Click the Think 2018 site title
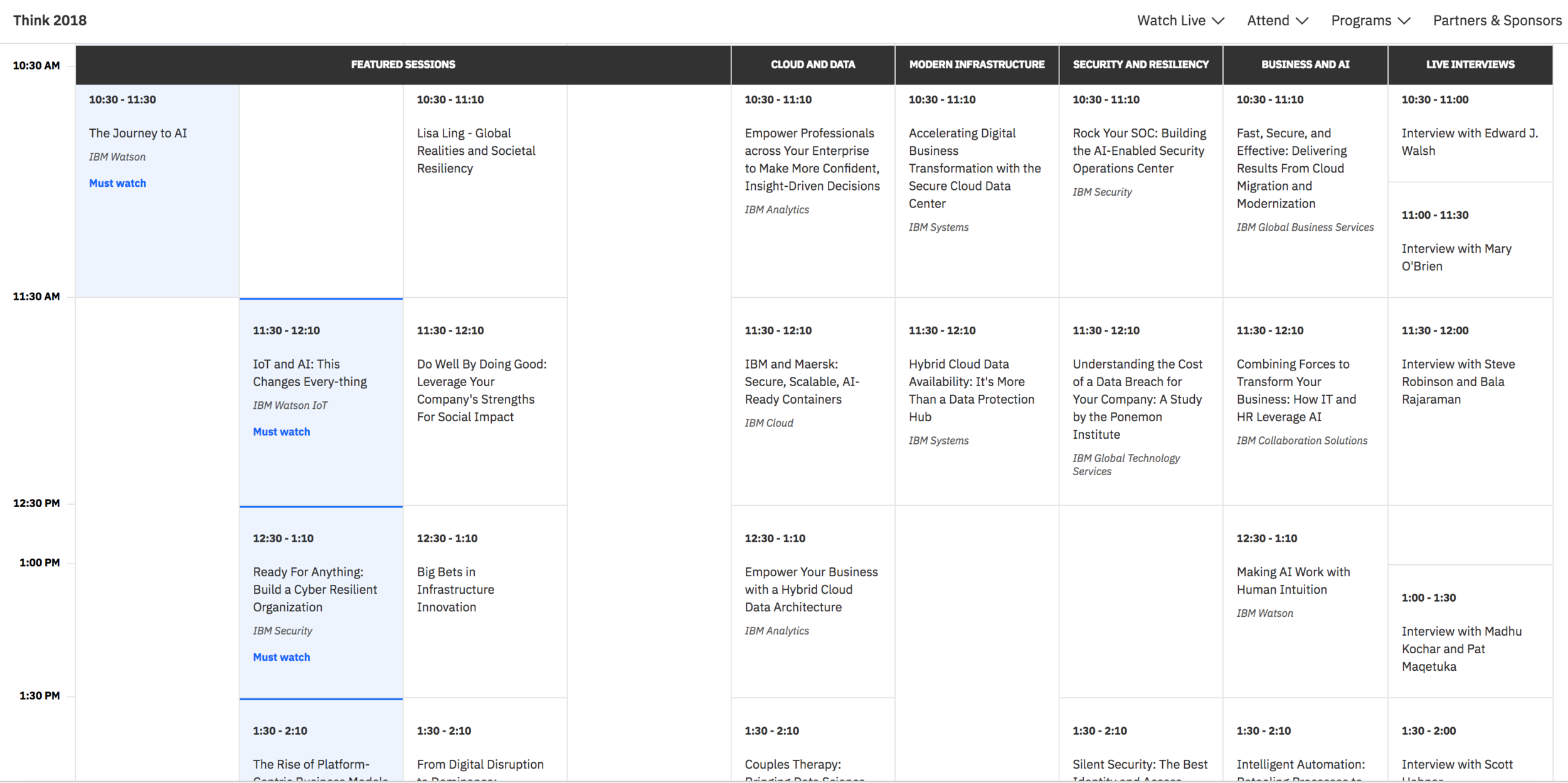The image size is (1568, 783). click(x=50, y=21)
